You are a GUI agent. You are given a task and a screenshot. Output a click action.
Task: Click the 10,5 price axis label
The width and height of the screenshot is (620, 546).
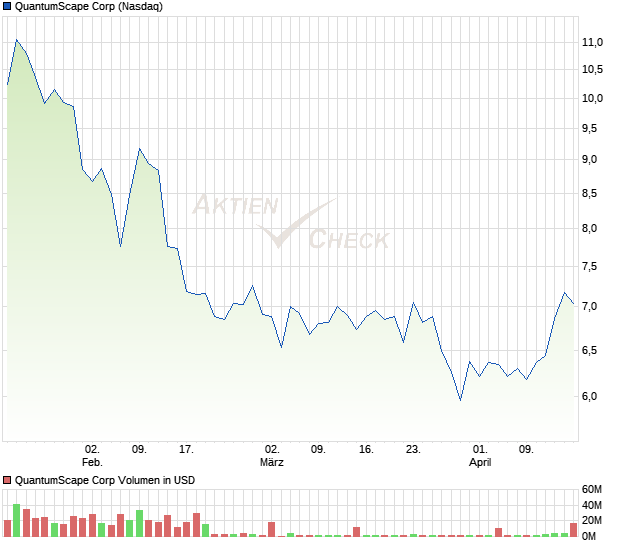tap(592, 70)
